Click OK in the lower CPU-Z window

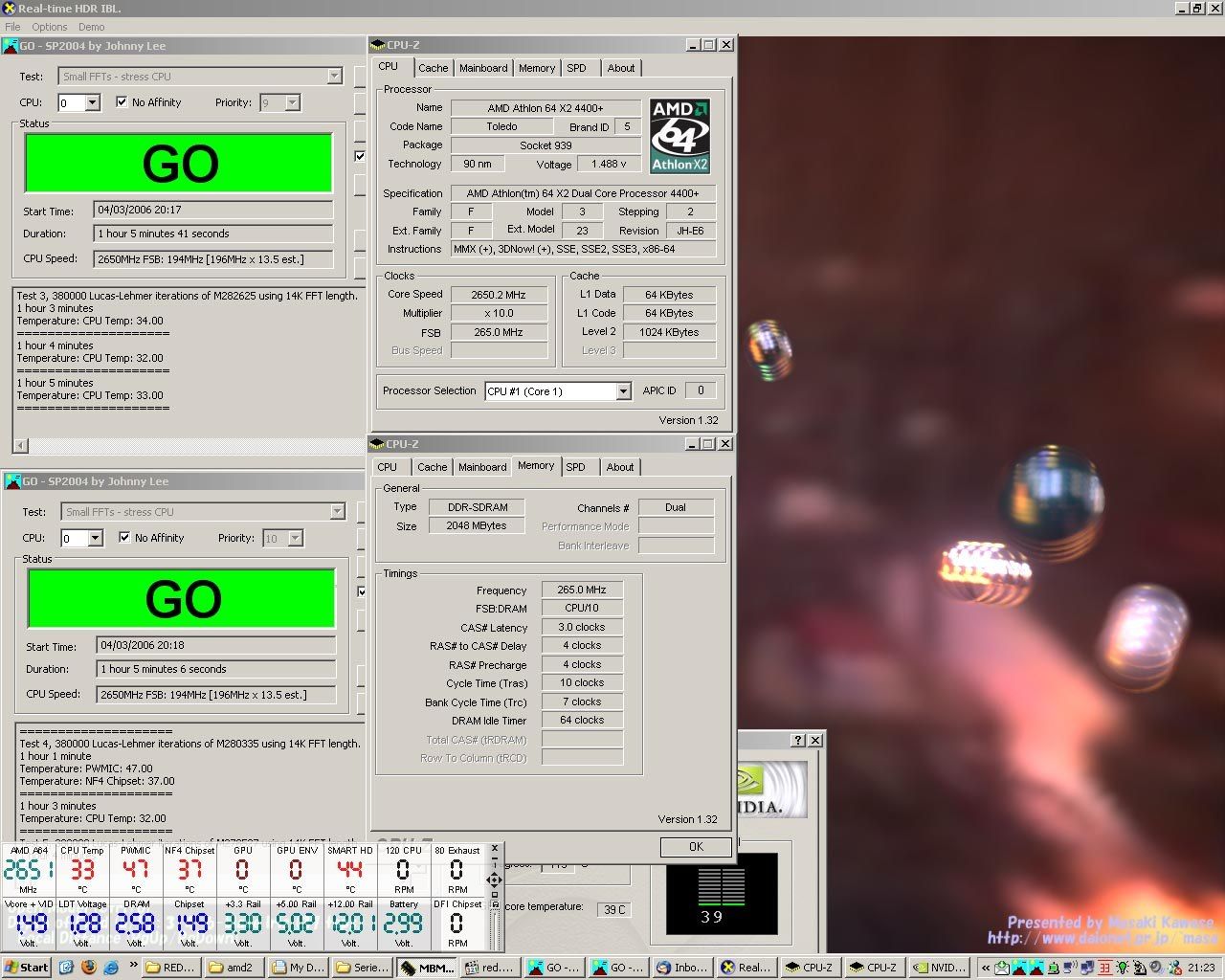click(x=696, y=847)
